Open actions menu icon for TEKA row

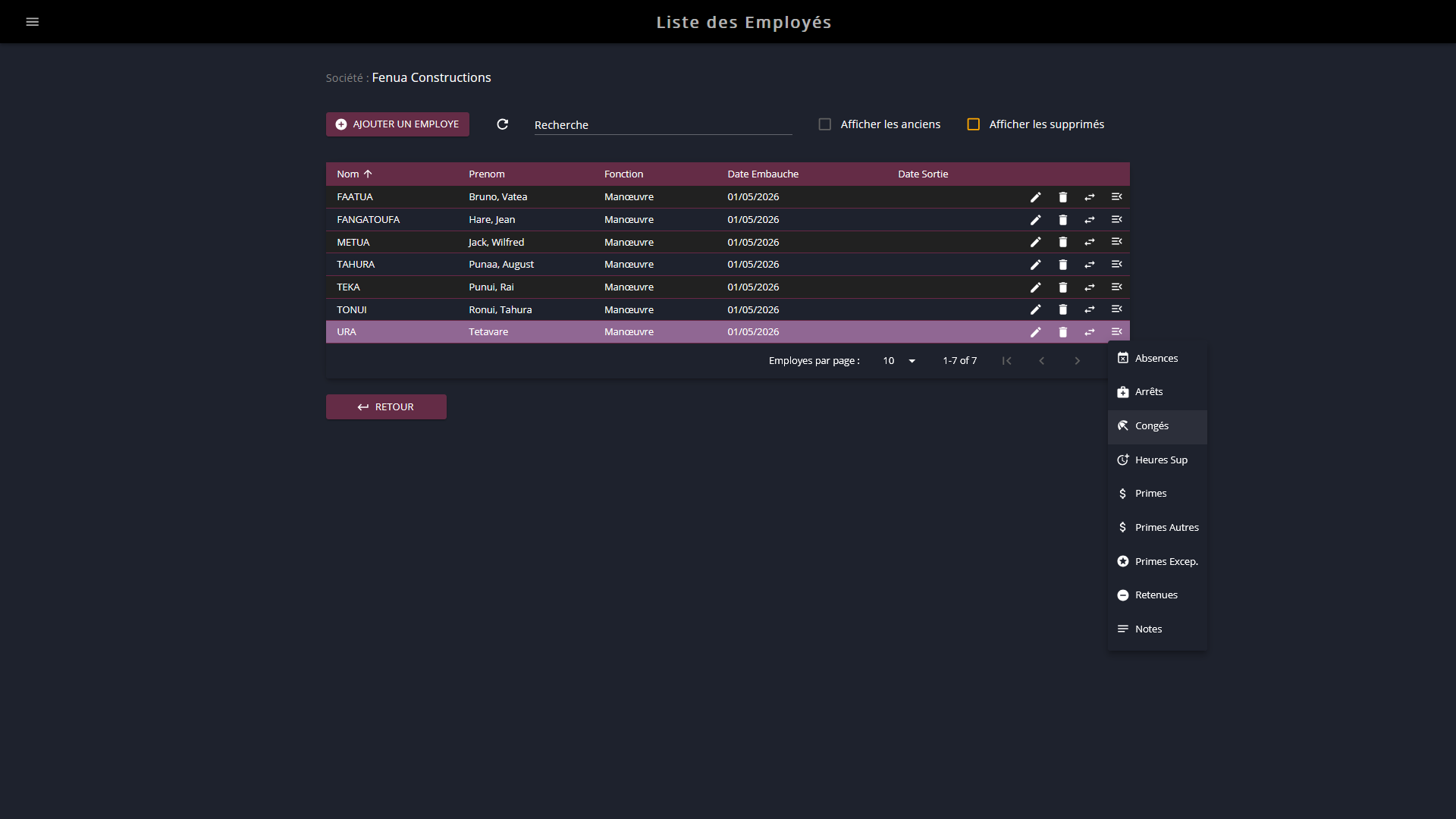point(1116,287)
